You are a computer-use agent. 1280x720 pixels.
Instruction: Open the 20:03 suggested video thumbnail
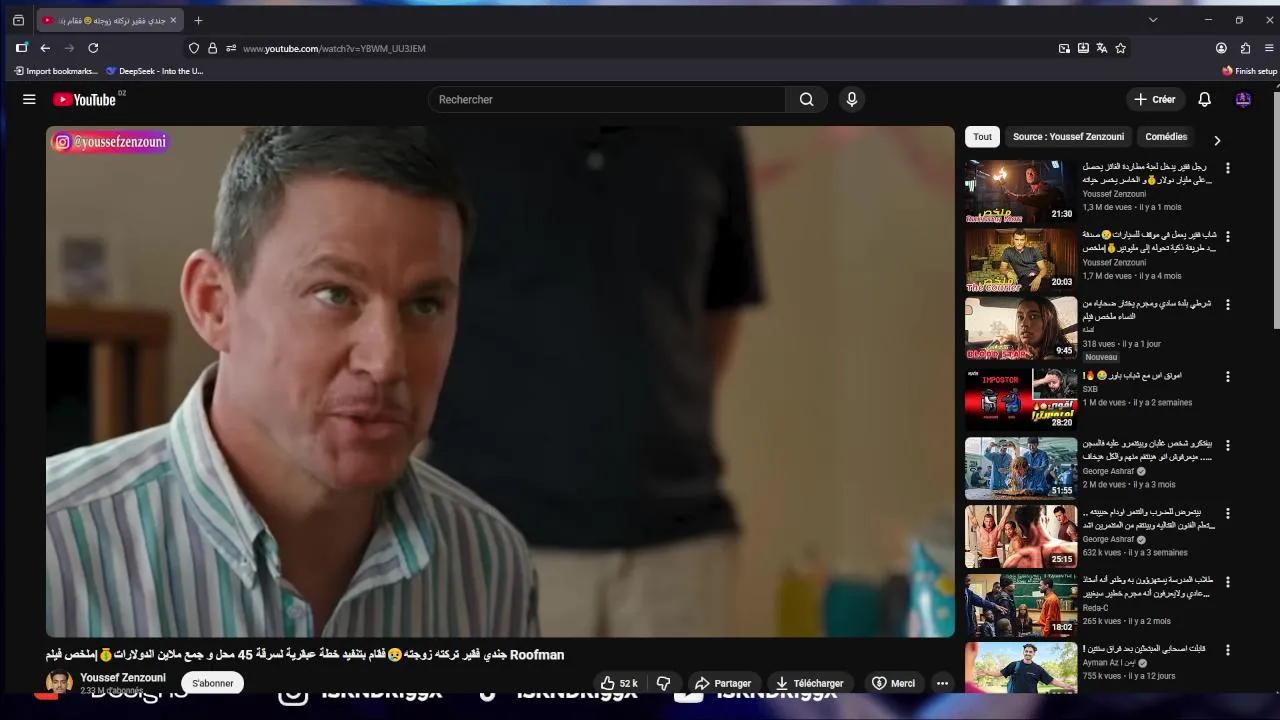[x=1021, y=260]
